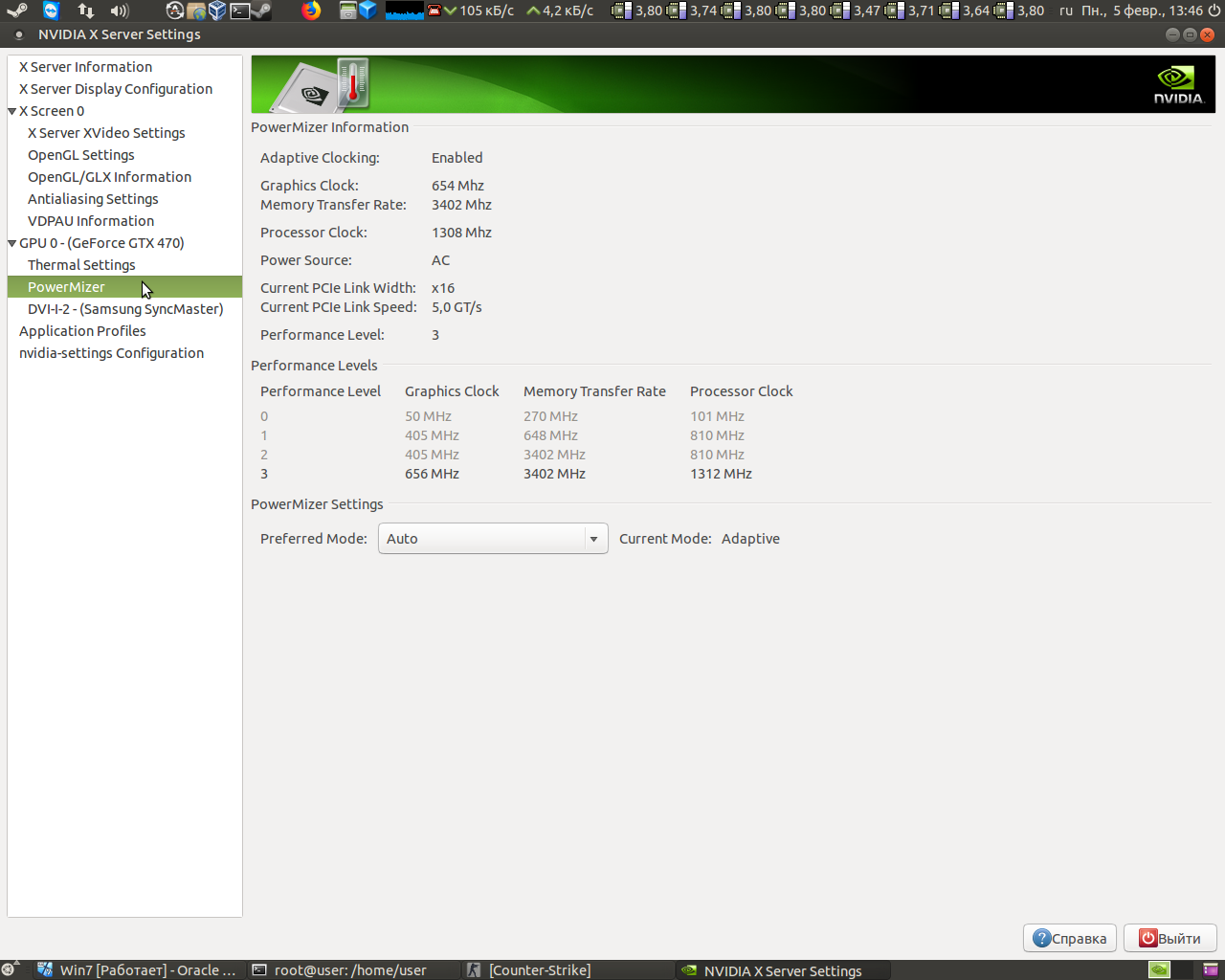The height and width of the screenshot is (980, 1225).
Task: Click the red telephone indicator icon
Action: point(434,11)
